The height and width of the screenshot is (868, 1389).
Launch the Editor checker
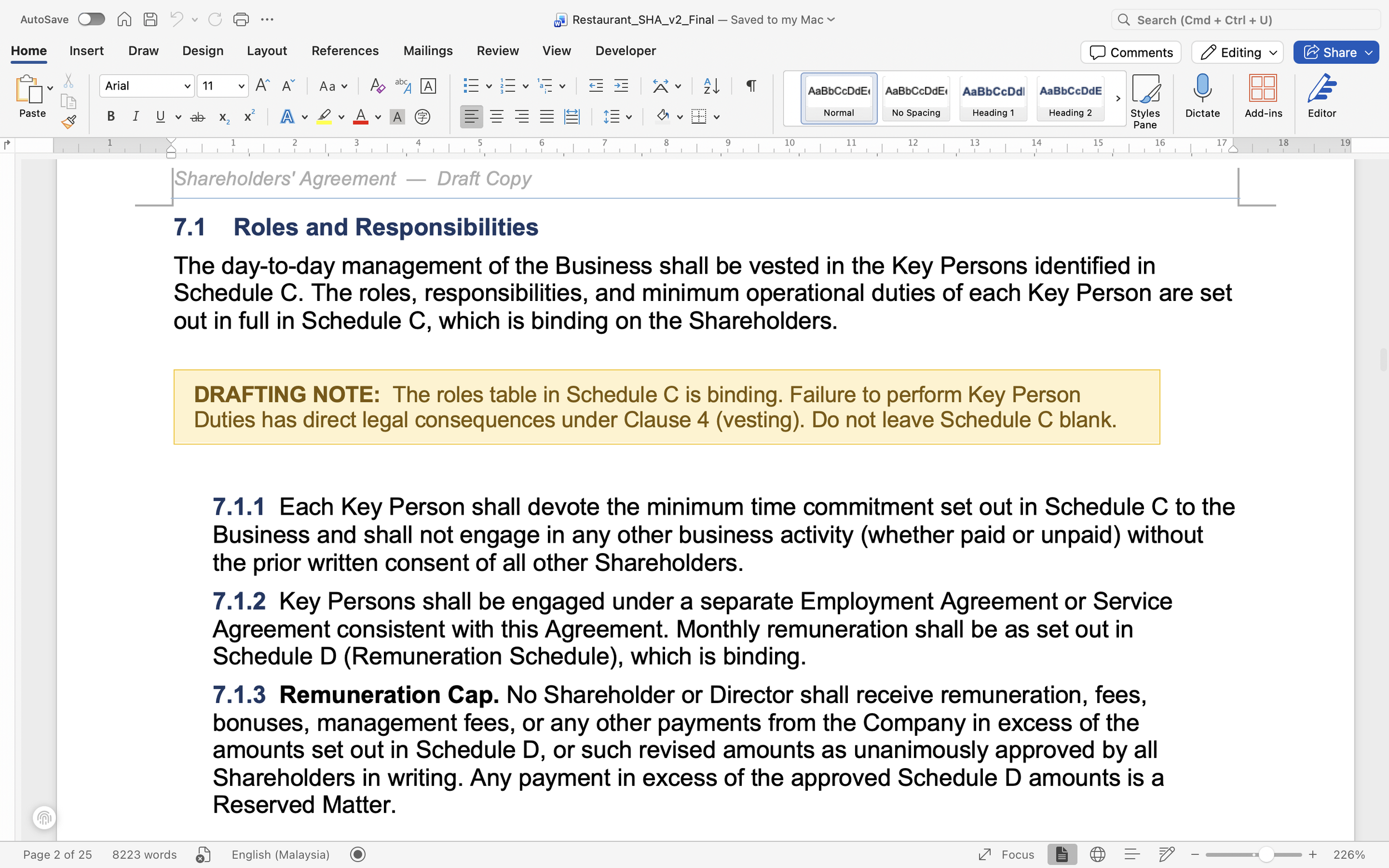pyautogui.click(x=1322, y=96)
